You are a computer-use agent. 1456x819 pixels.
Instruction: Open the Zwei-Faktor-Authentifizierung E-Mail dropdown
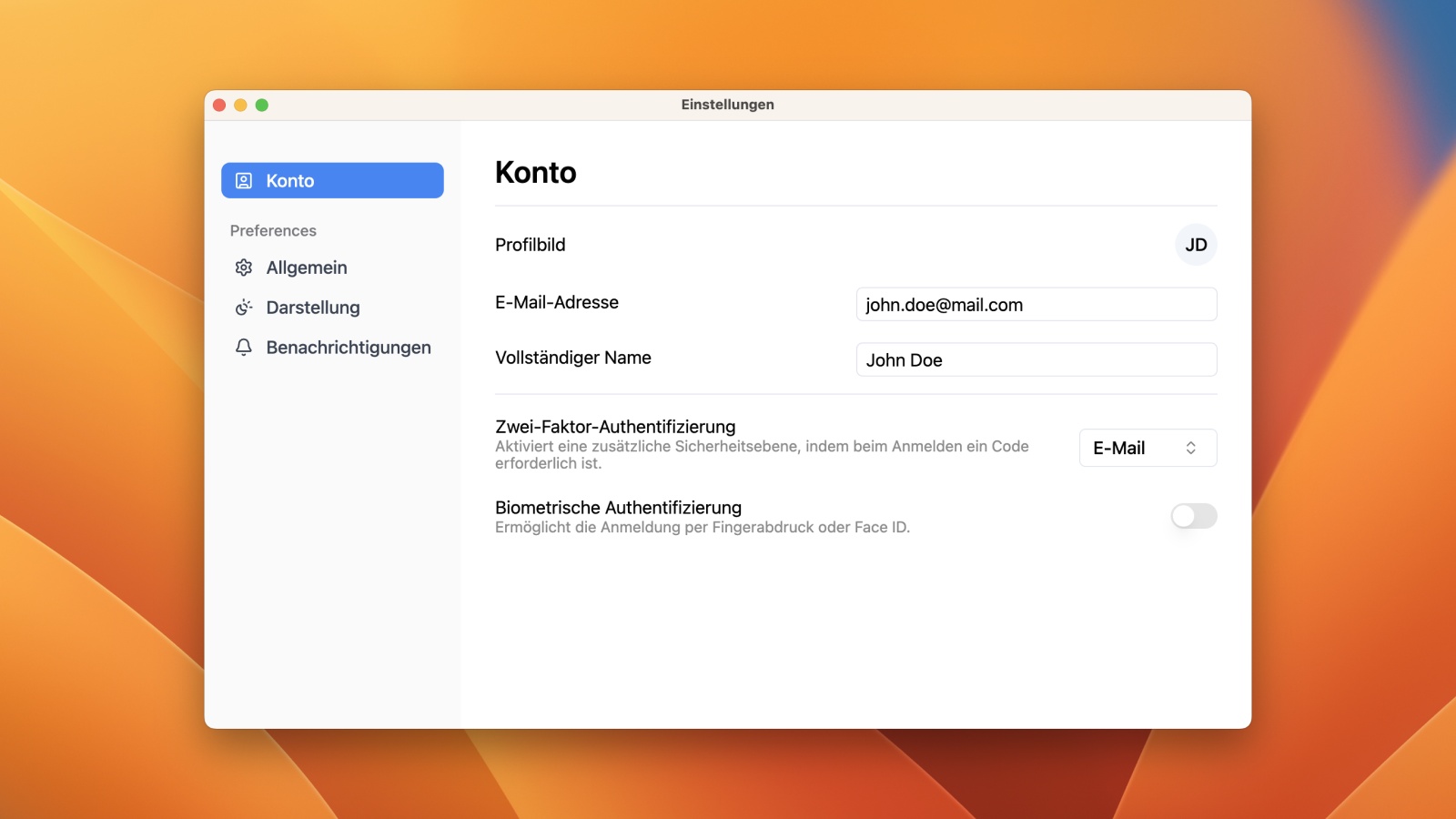1147,448
